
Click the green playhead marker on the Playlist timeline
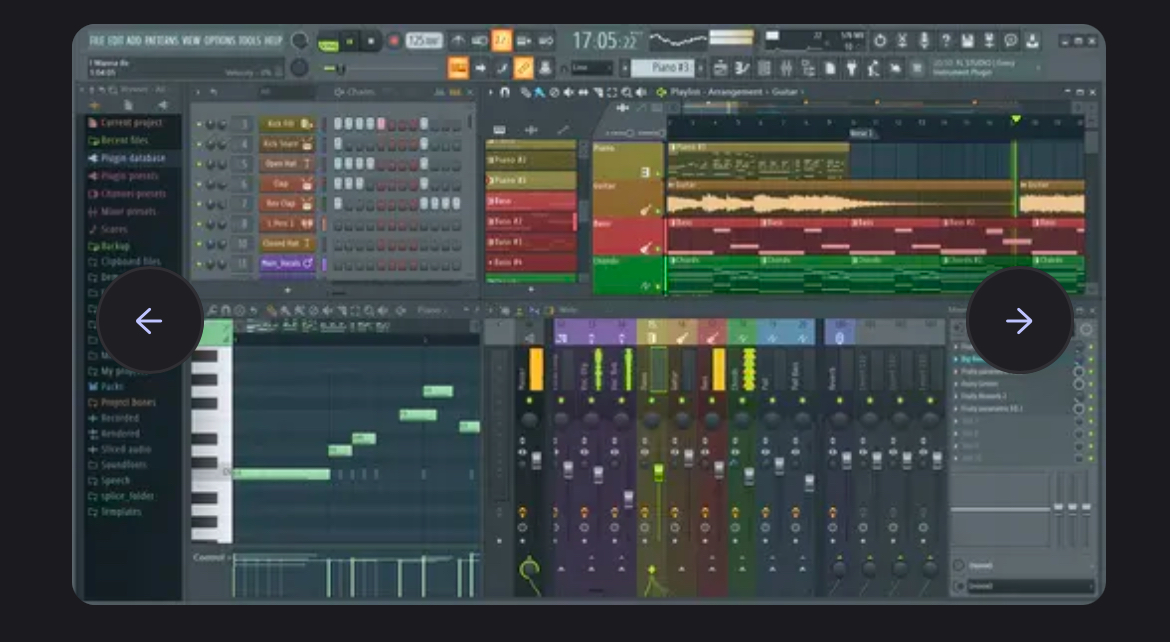(1015, 119)
